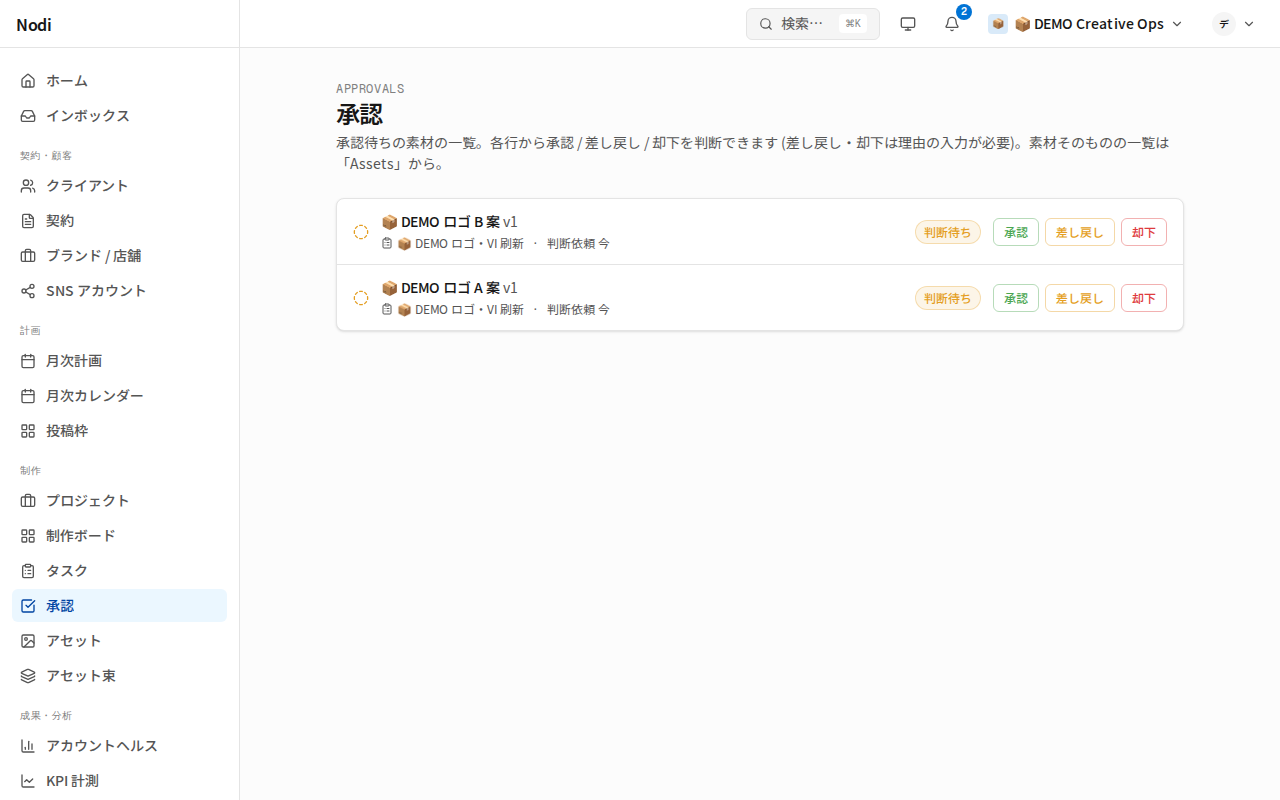Image resolution: width=1280 pixels, height=800 pixels.
Task: Navigate to 制作ボード
Action: (x=119, y=536)
